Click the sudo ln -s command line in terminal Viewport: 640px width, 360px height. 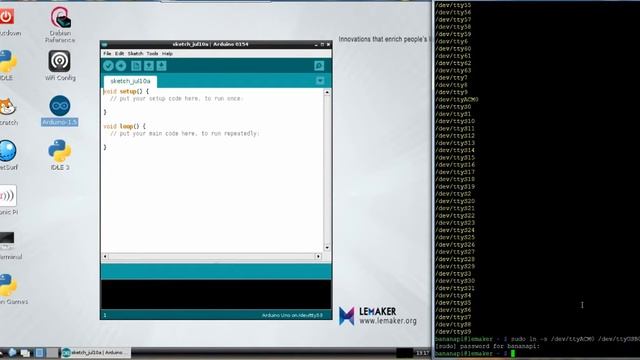click(537, 339)
